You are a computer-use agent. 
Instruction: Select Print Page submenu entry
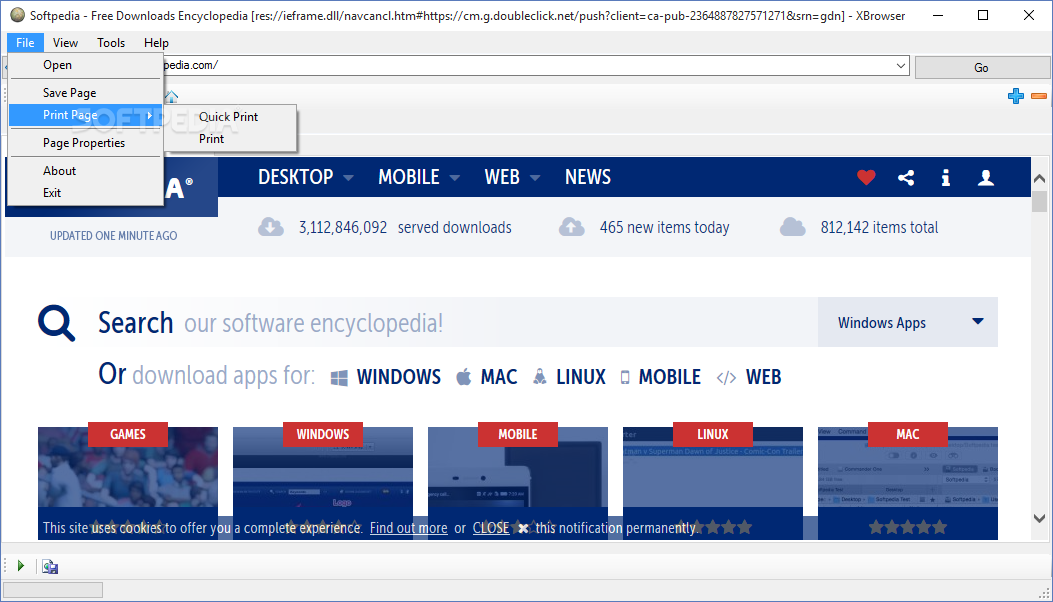[x=86, y=115]
